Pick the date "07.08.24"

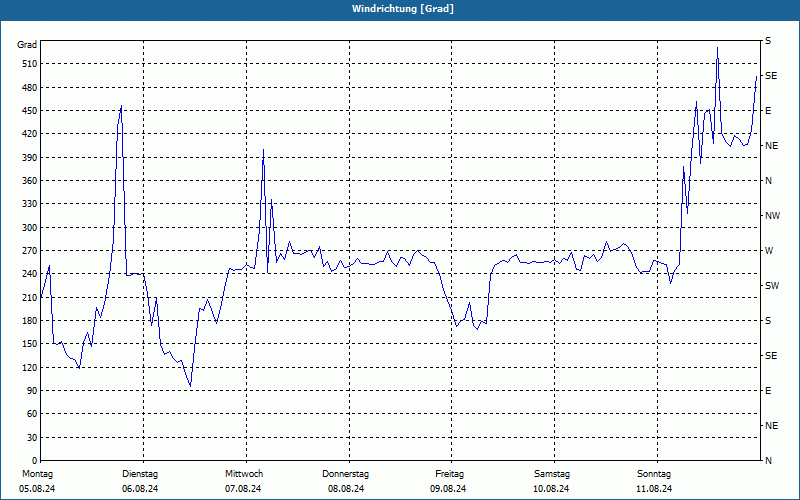pos(243,489)
